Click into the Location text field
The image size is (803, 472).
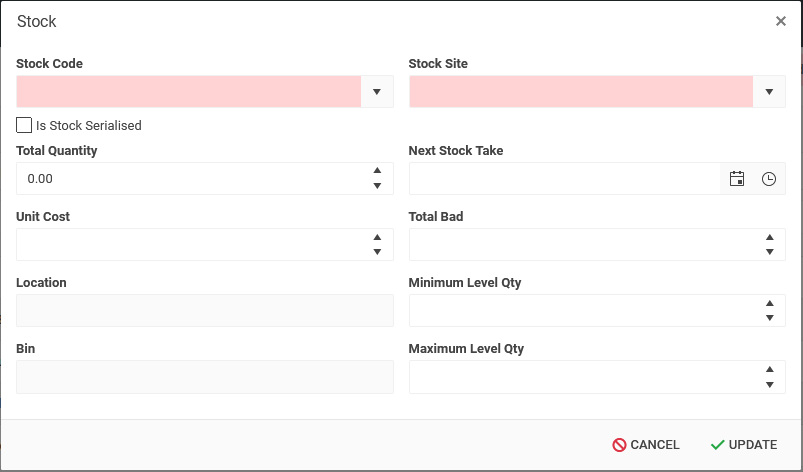click(204, 310)
